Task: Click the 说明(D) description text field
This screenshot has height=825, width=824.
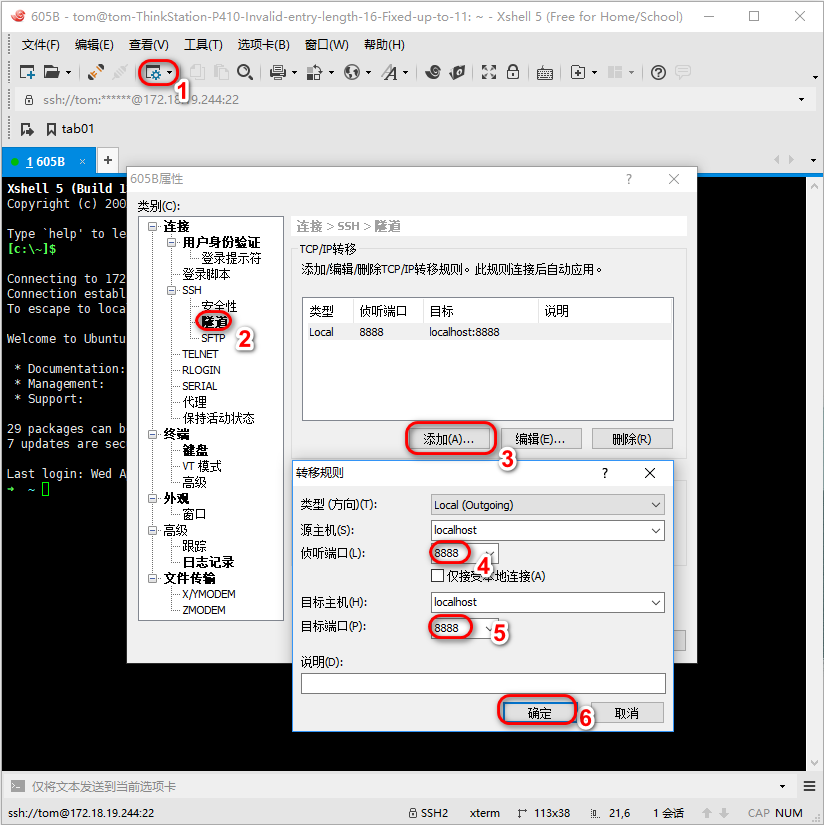Action: click(483, 683)
